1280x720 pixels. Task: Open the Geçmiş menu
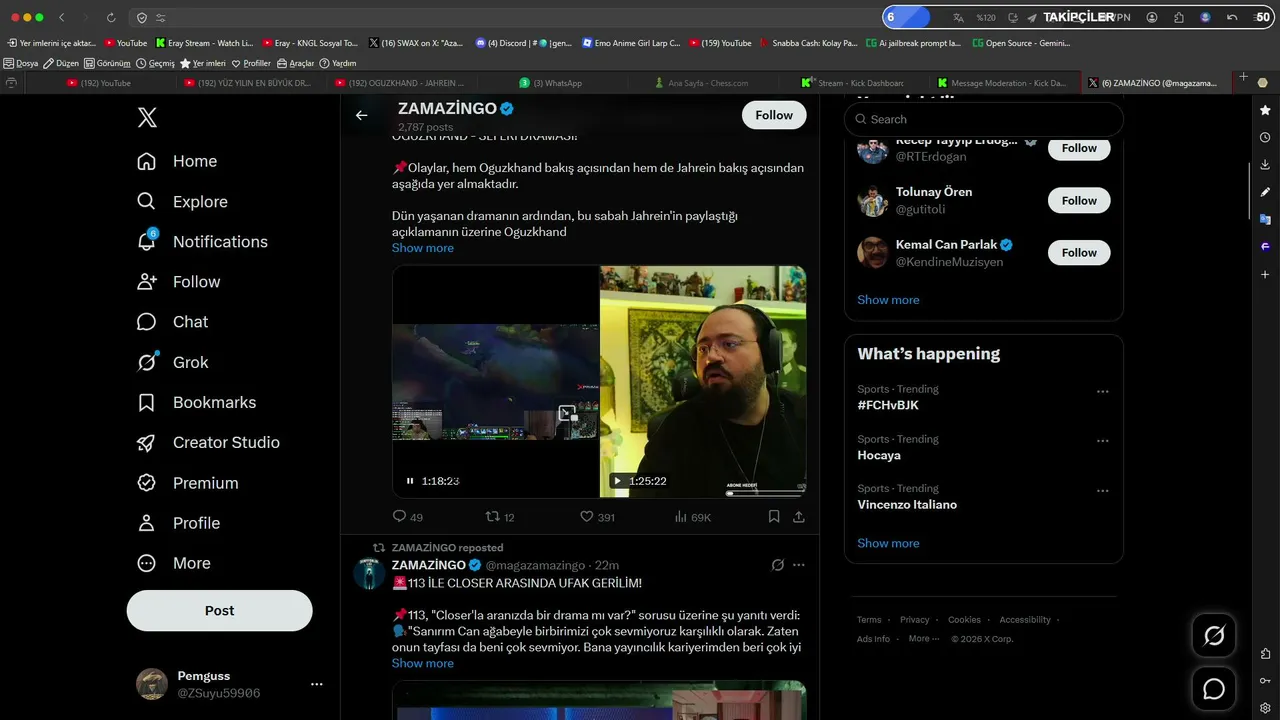point(155,63)
